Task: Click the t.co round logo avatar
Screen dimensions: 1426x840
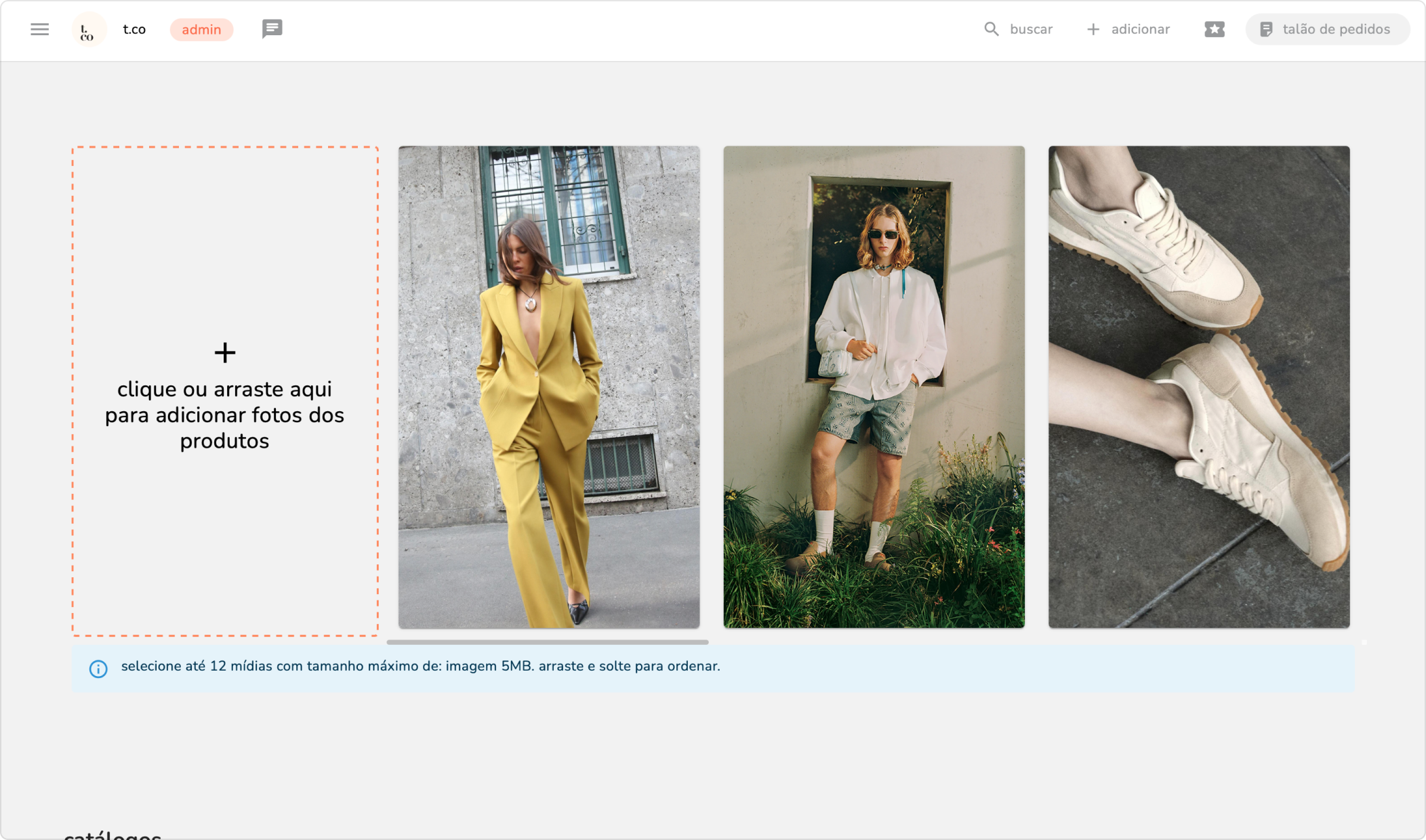Action: (88, 30)
